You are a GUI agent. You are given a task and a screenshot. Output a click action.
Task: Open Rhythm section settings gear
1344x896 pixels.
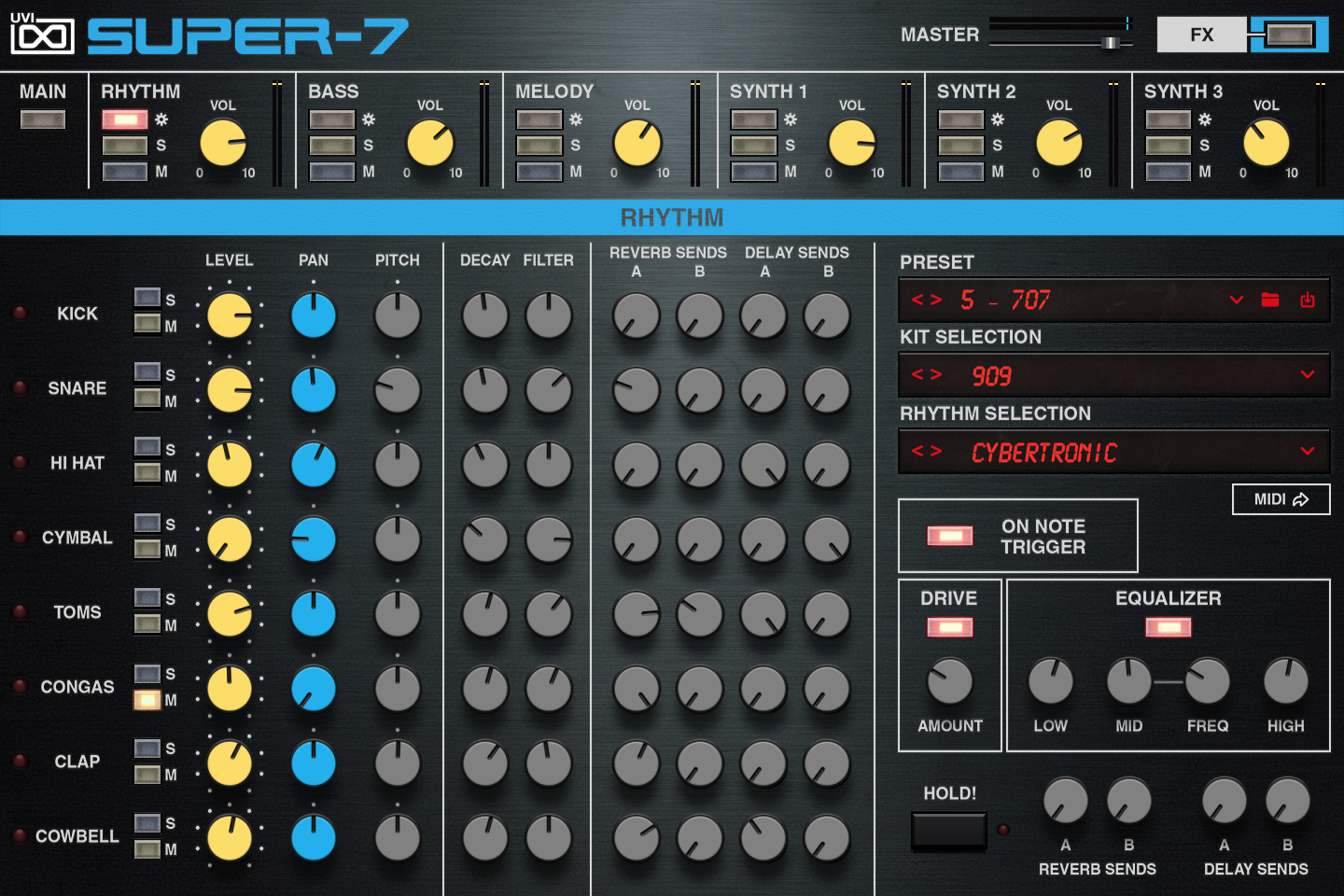click(161, 119)
